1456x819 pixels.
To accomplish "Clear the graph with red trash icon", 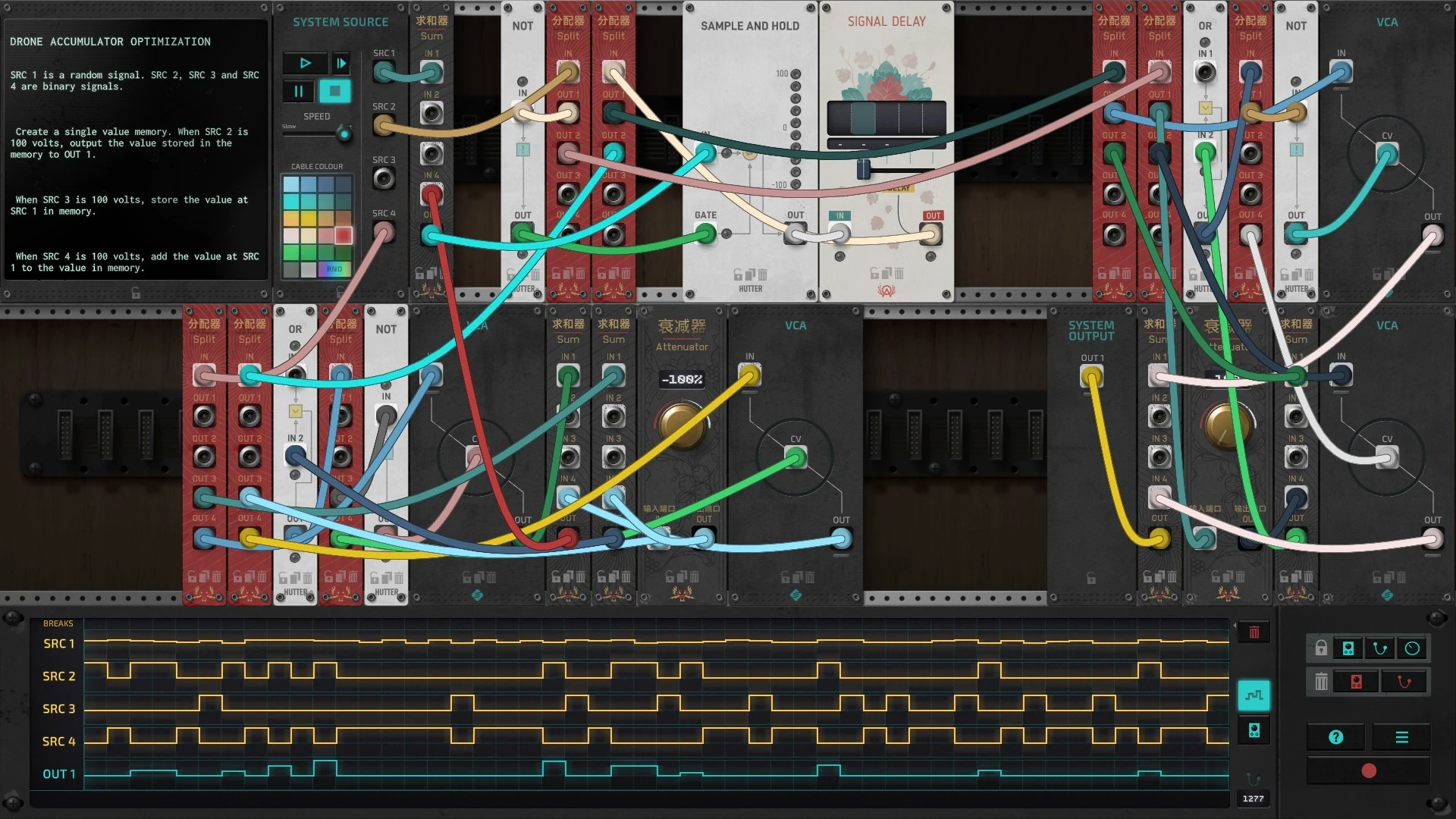I will (x=1254, y=632).
